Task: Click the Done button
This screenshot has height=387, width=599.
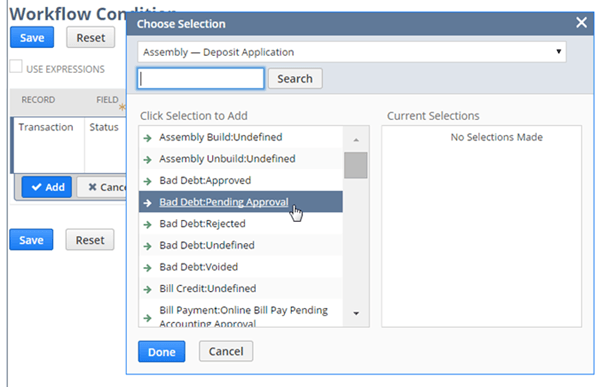Action: pyautogui.click(x=162, y=351)
